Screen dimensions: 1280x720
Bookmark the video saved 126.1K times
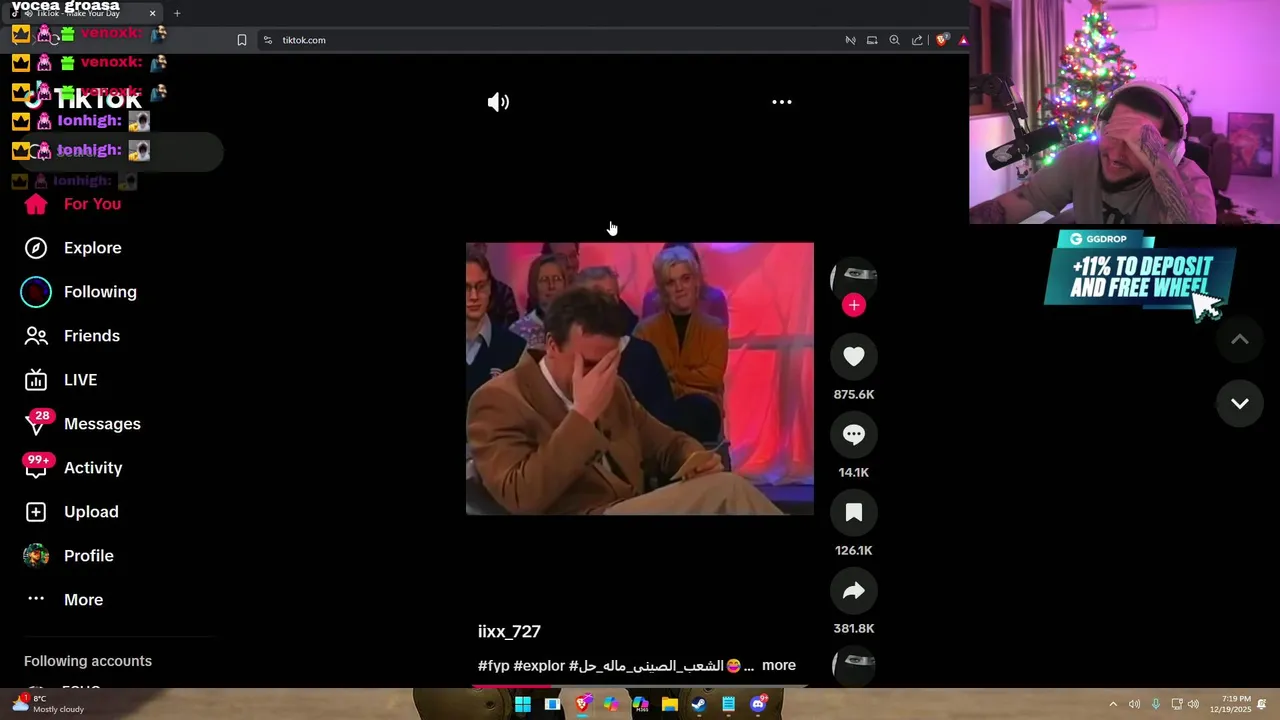853,512
